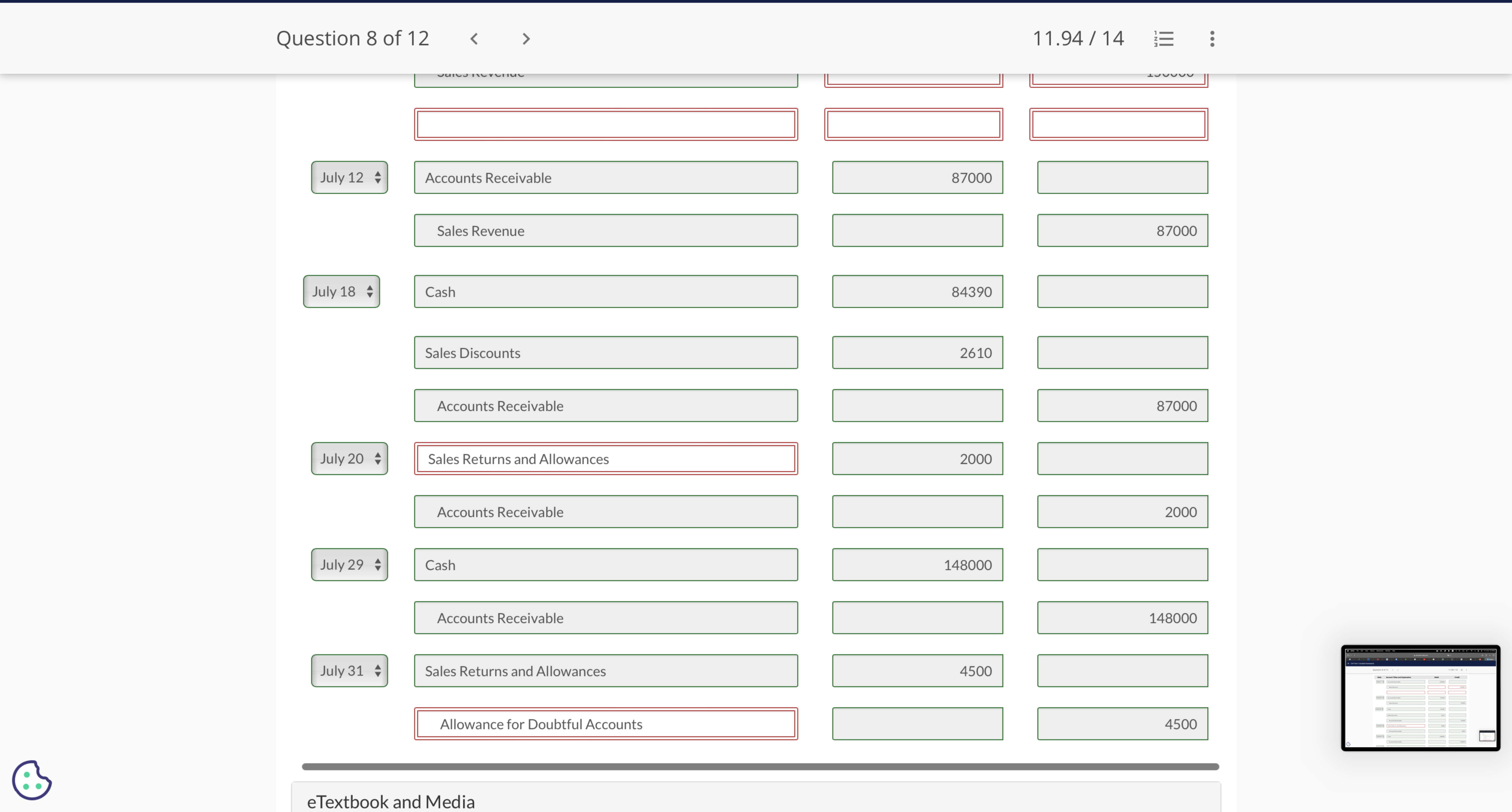1512x812 pixels.
Task: Edit Allowance for Doubtful Accounts field
Action: [605, 724]
